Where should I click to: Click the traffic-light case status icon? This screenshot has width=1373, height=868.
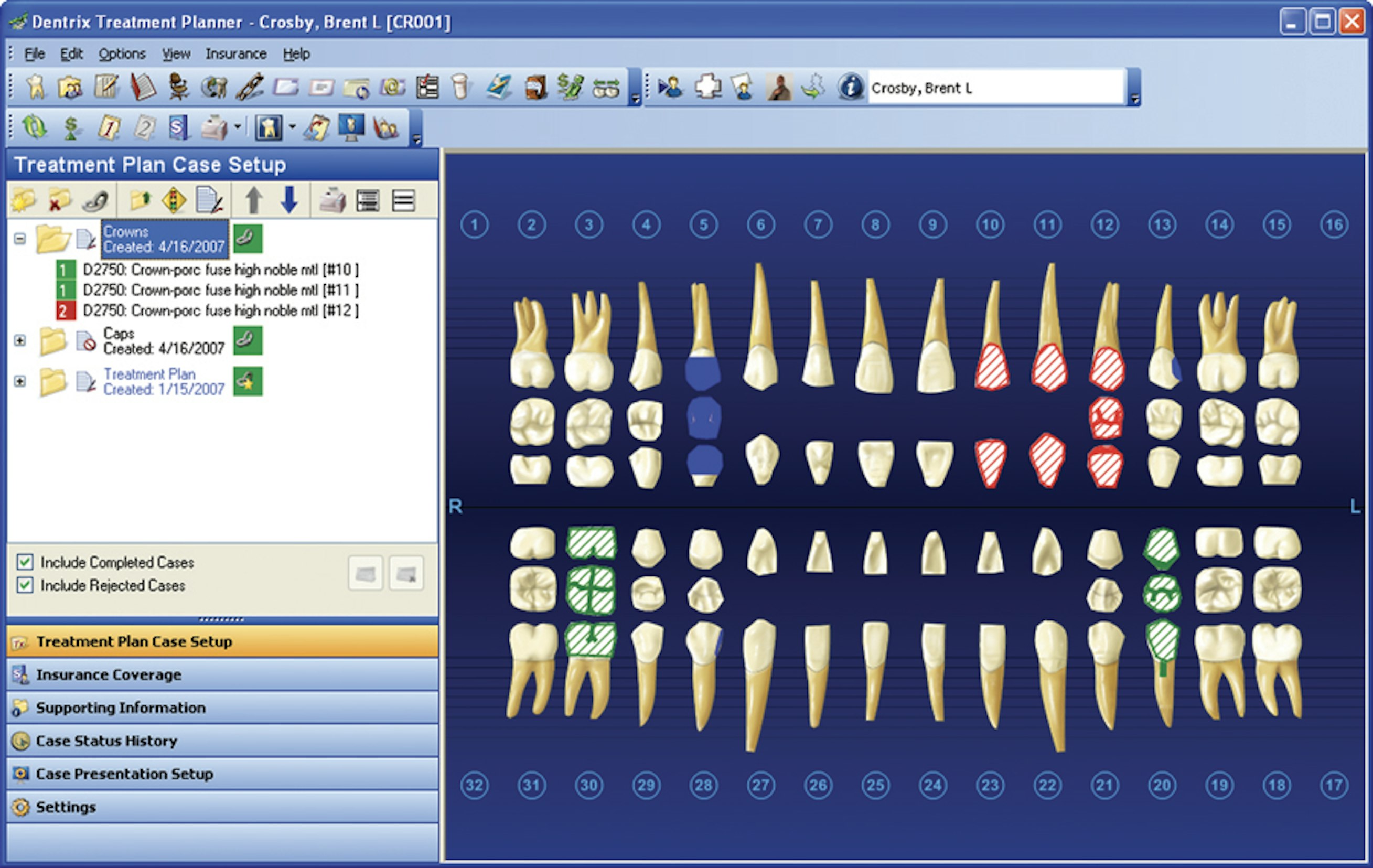pos(174,200)
